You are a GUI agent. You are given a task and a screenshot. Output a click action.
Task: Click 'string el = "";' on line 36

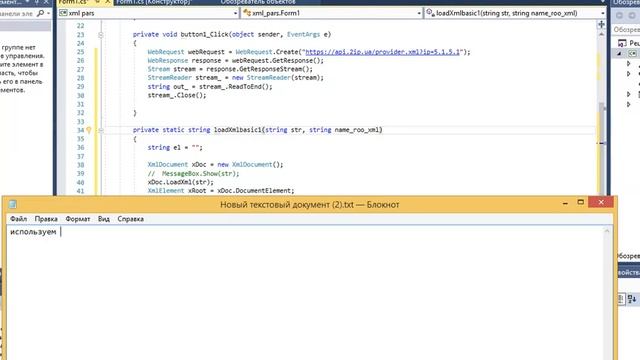tap(175, 147)
